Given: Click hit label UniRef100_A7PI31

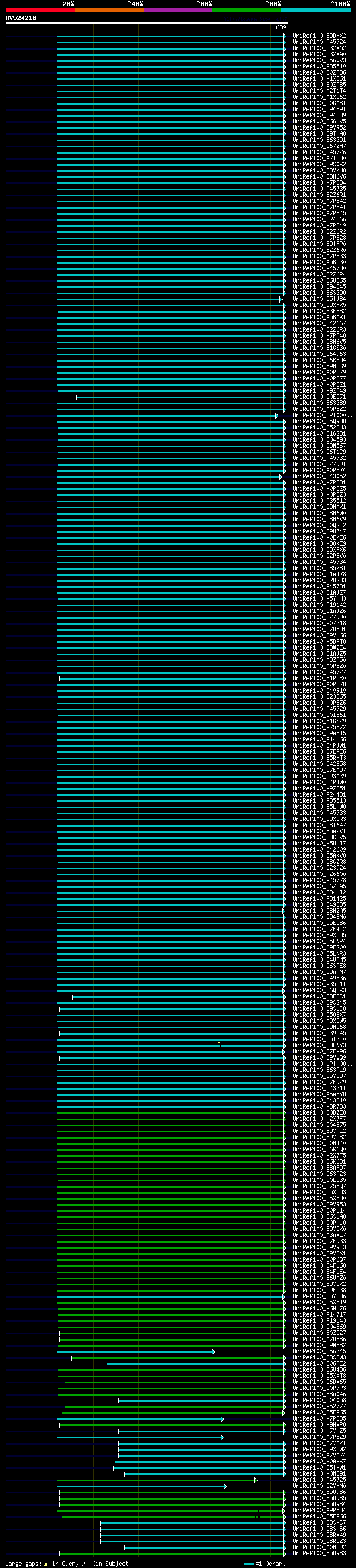Looking at the screenshot, I should coord(319,483).
